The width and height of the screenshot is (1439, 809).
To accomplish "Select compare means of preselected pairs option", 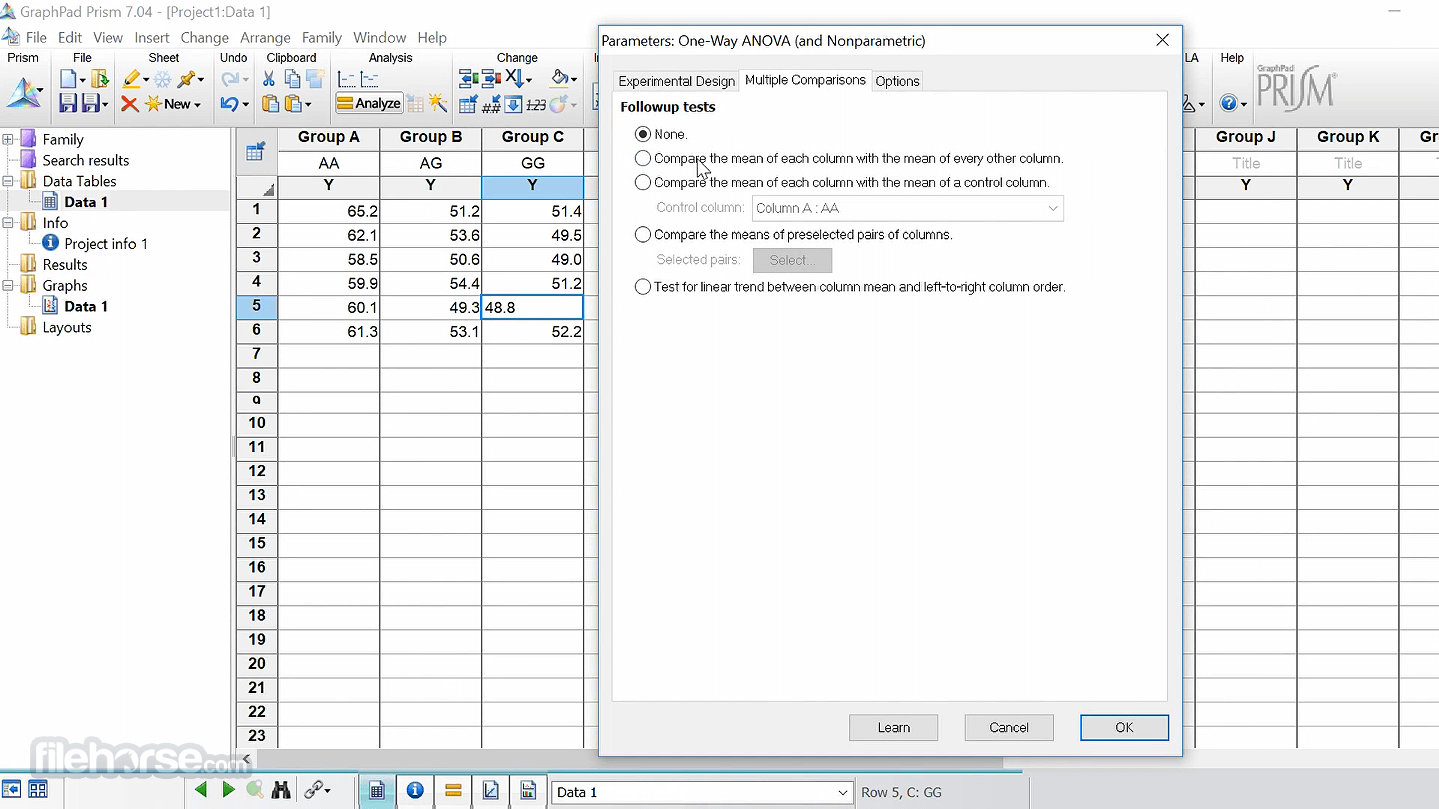I will coord(643,234).
